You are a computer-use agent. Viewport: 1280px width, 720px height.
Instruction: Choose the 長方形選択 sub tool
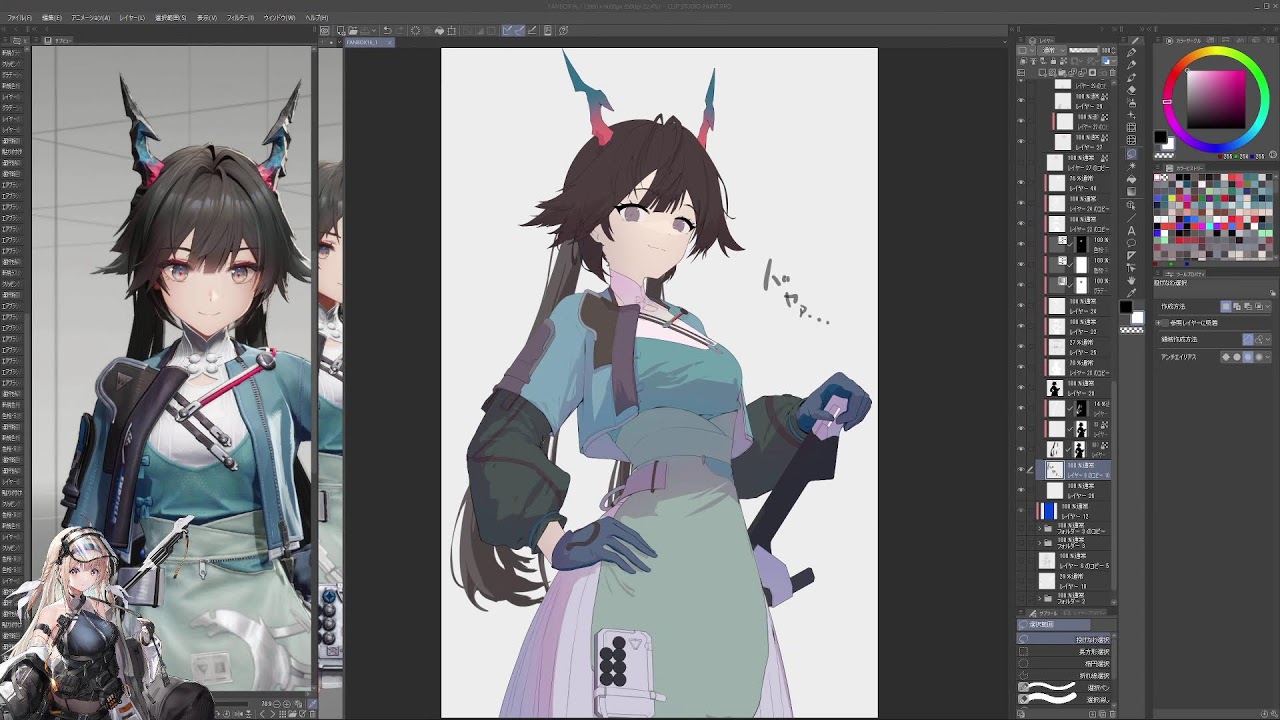pos(1064,651)
